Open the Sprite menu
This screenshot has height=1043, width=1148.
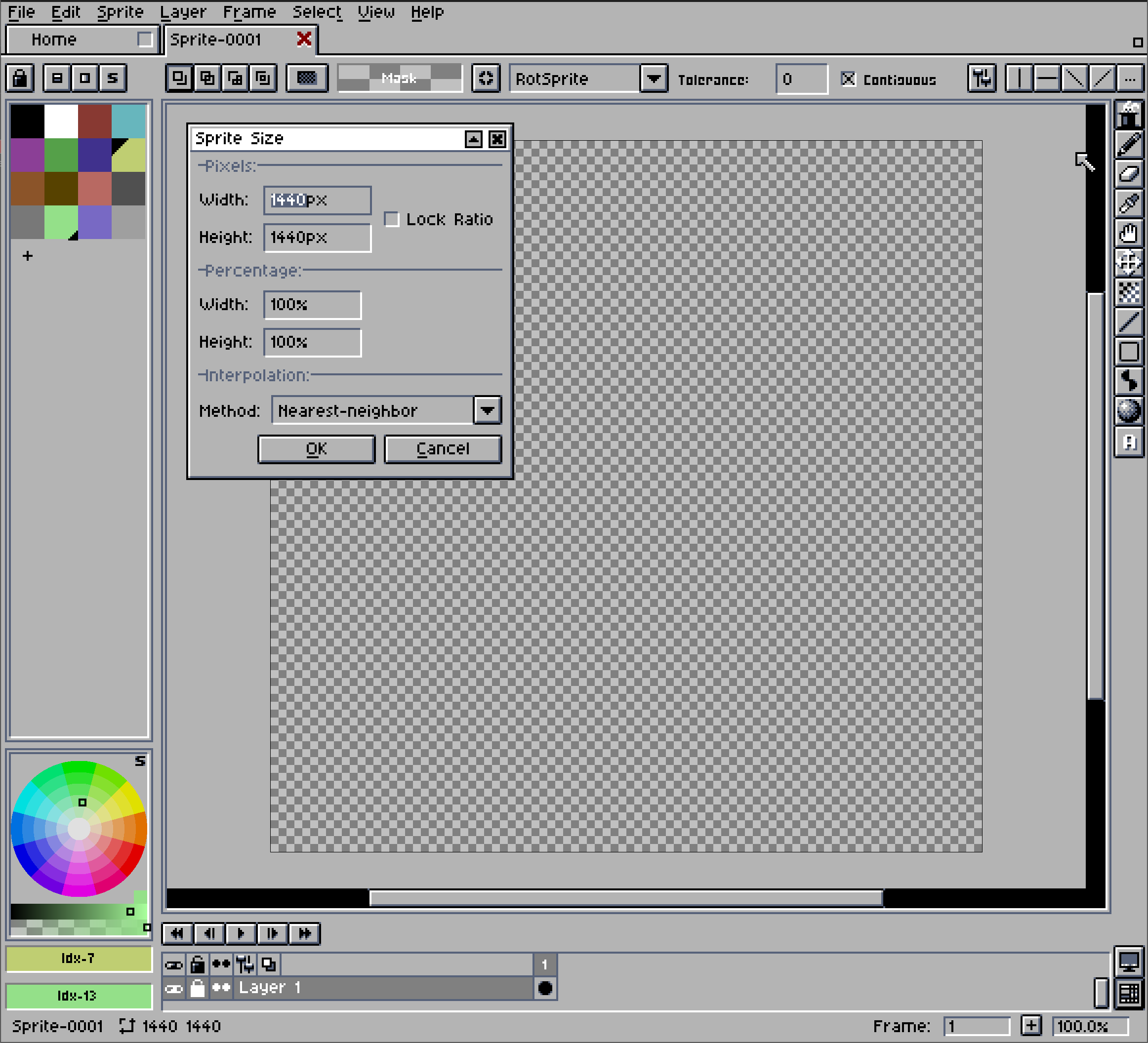point(120,12)
